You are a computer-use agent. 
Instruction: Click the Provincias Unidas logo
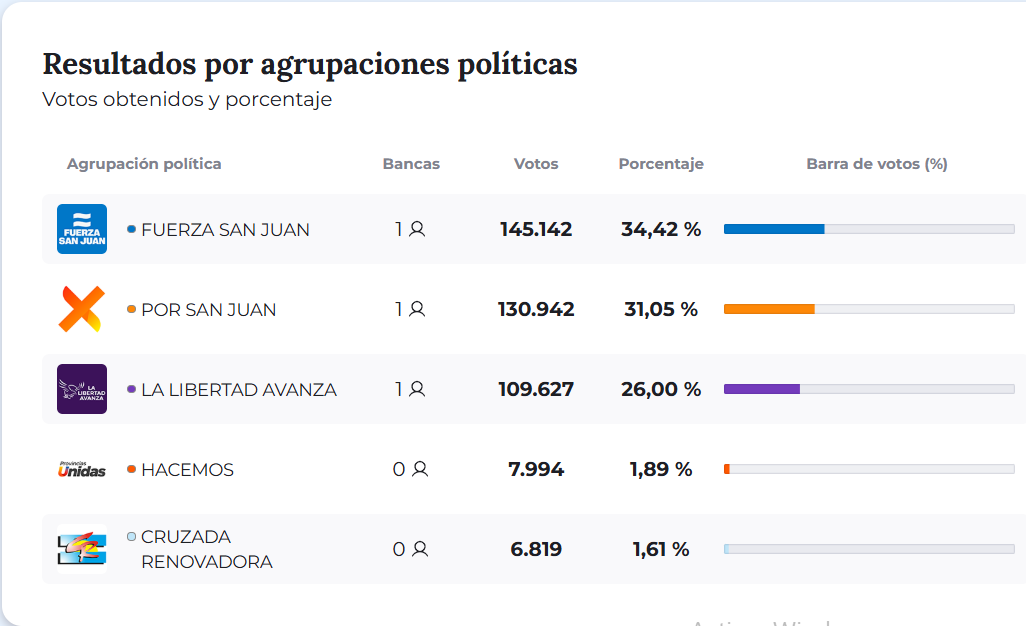[82, 469]
